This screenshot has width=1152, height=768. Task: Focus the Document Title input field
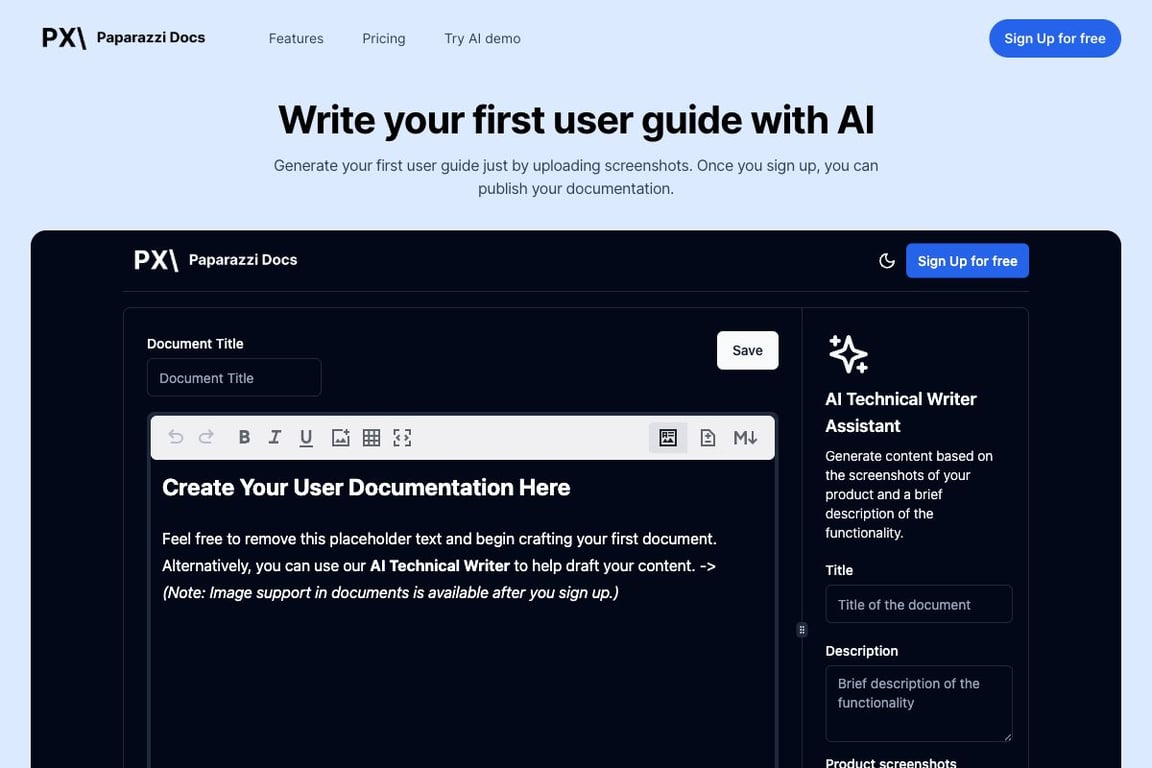click(234, 378)
